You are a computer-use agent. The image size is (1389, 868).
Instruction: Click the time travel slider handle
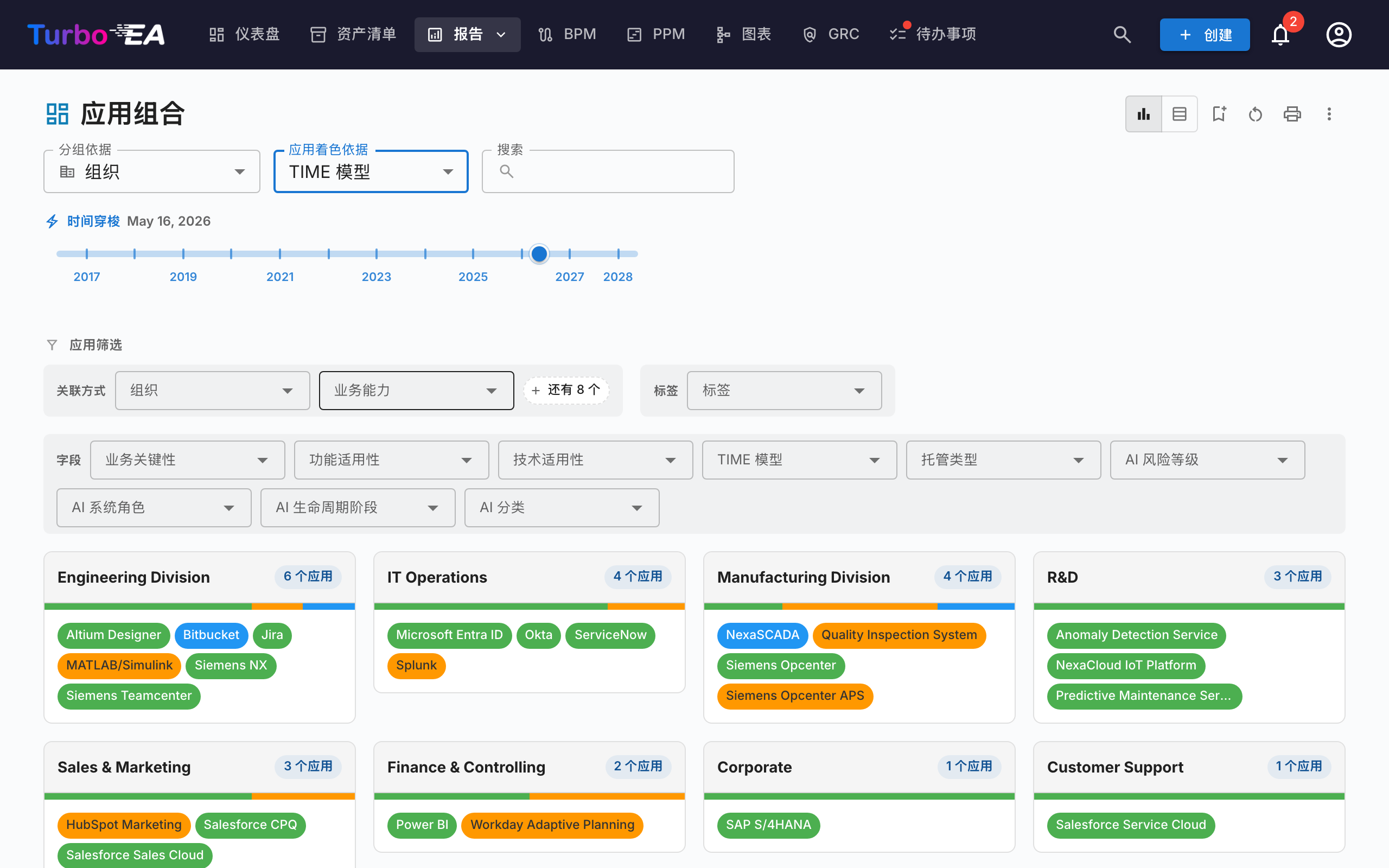coord(539,254)
